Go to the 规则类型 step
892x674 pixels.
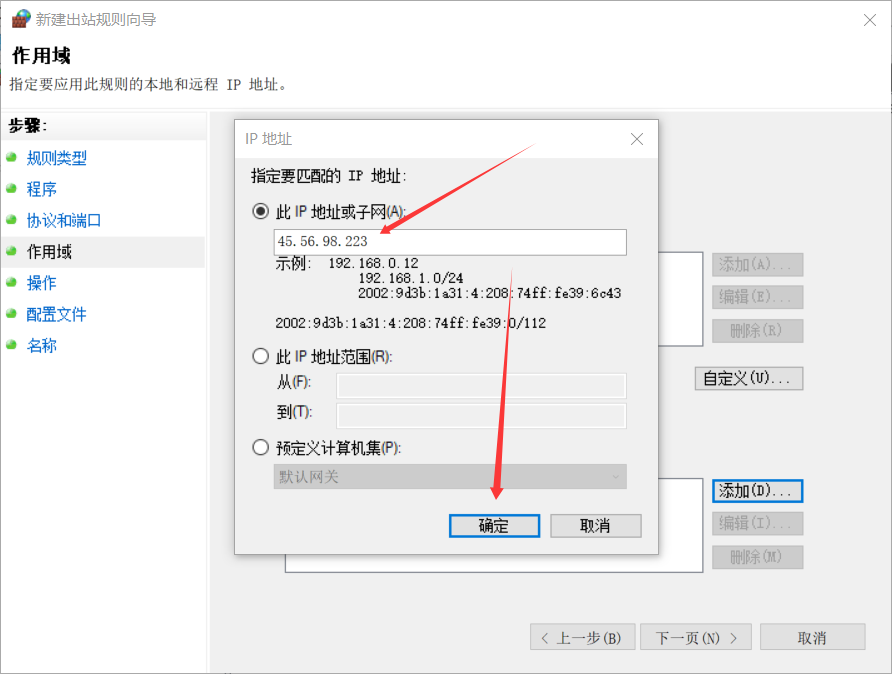point(56,158)
